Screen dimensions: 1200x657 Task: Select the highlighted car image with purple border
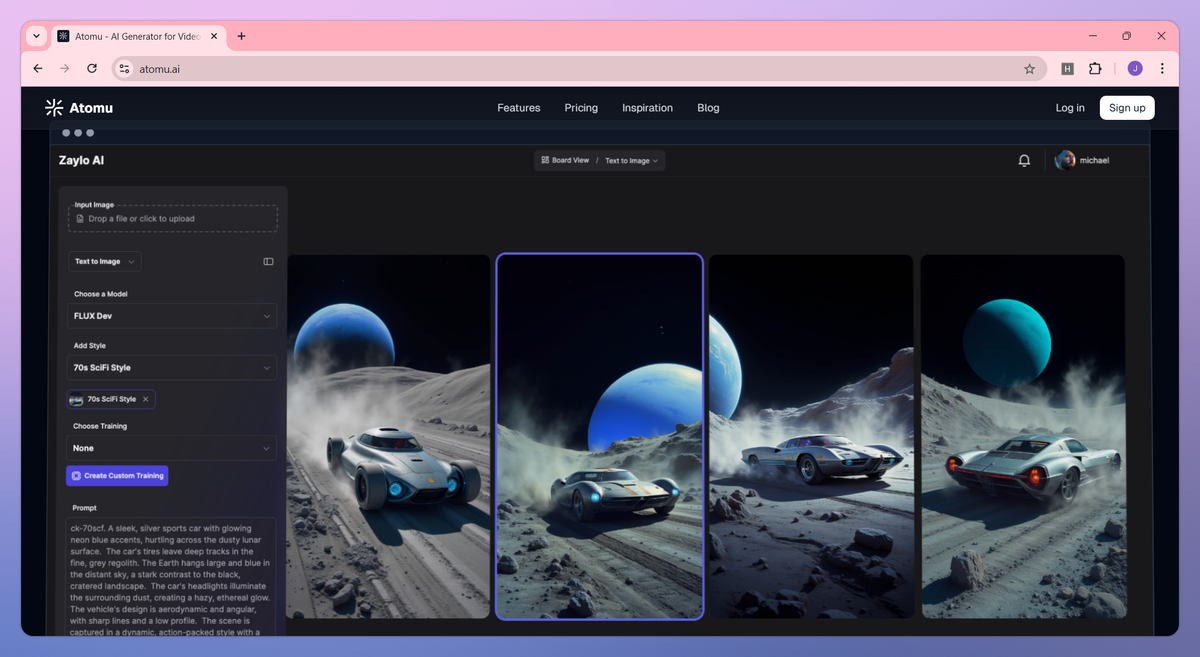[600, 436]
